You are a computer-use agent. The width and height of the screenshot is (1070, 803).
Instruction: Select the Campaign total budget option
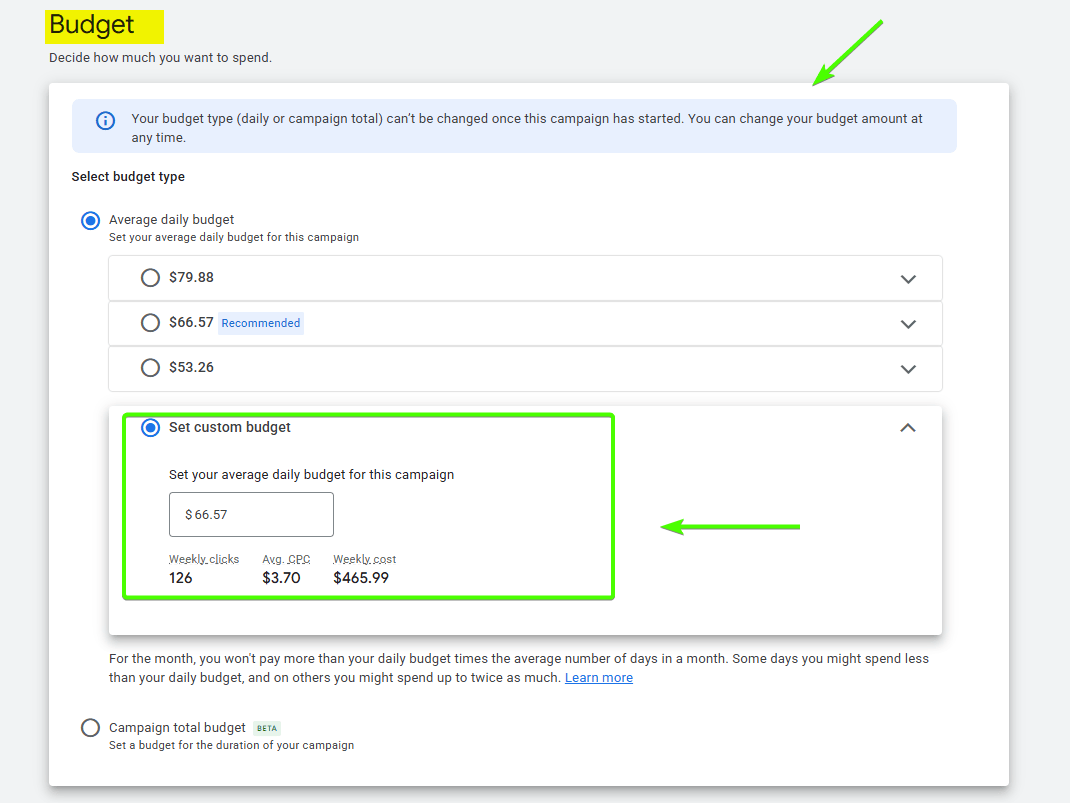pyautogui.click(x=90, y=728)
